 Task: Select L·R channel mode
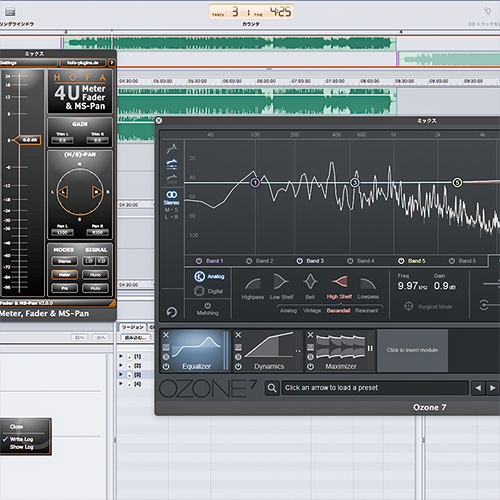click(x=171, y=217)
